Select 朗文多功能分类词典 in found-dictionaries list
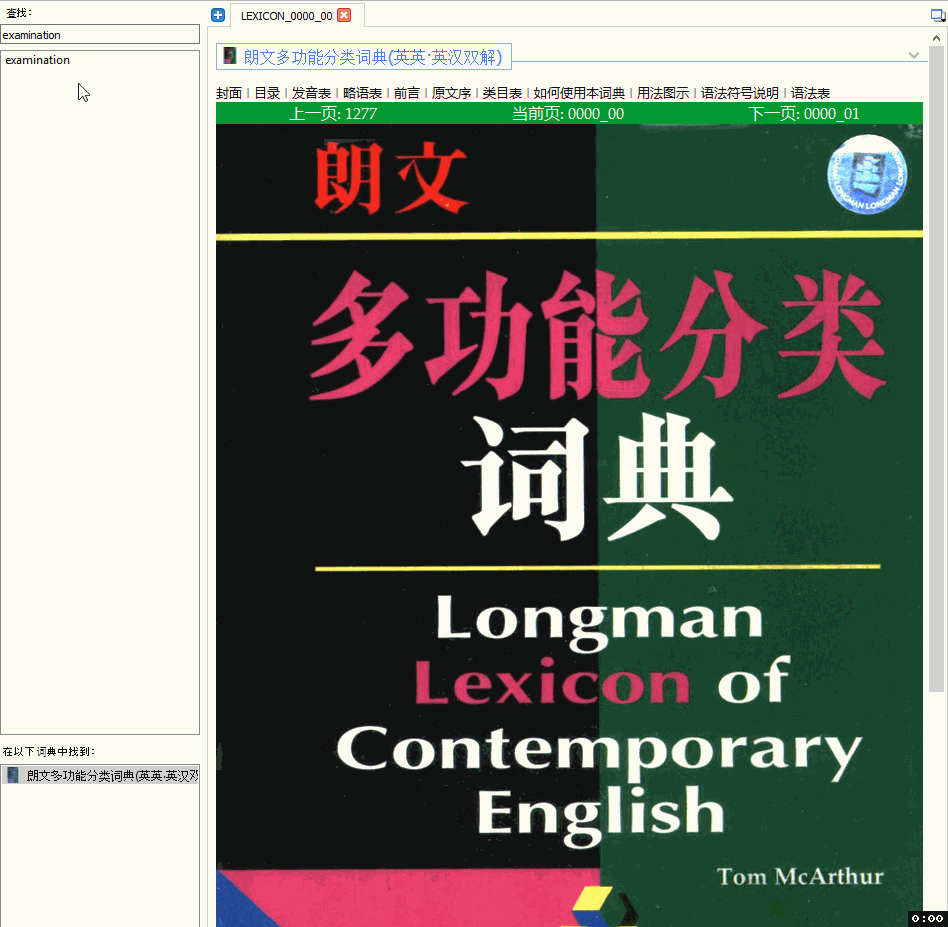The image size is (948, 927). 100,775
